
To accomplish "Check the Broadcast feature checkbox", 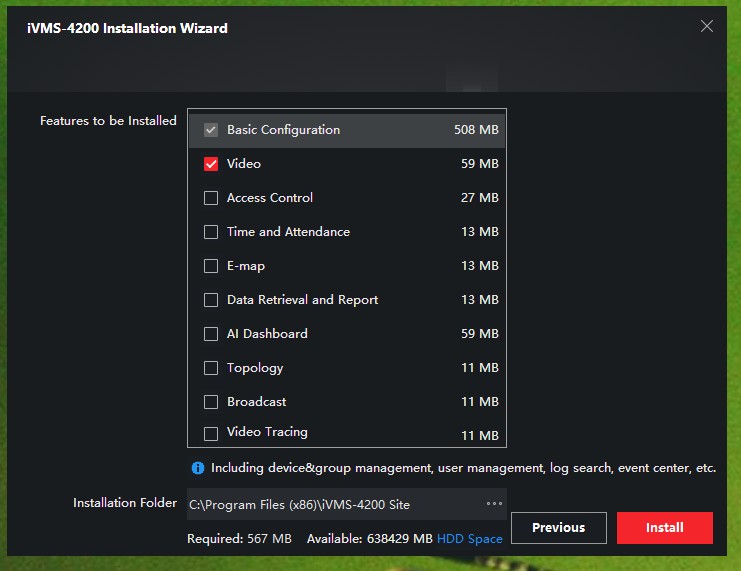I will tap(211, 402).
